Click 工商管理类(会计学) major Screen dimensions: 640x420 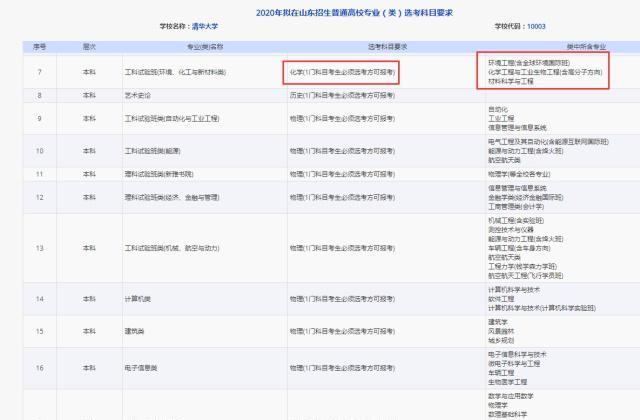pyautogui.click(x=516, y=207)
